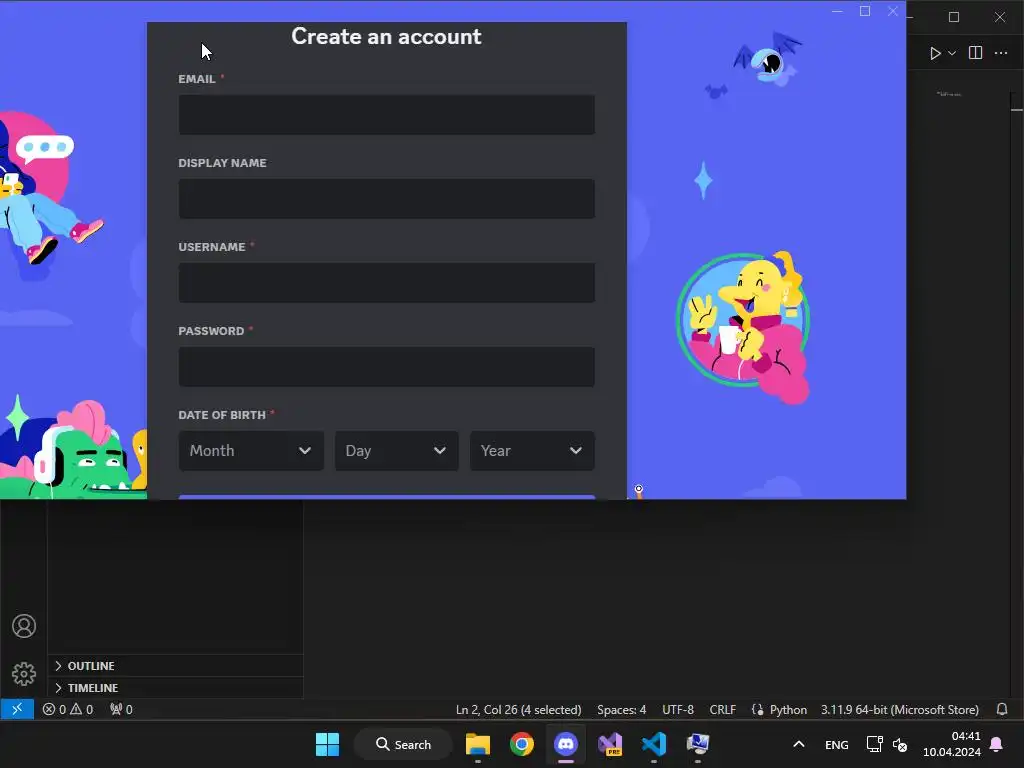Open VS Code Manage gear icon

pyautogui.click(x=24, y=673)
